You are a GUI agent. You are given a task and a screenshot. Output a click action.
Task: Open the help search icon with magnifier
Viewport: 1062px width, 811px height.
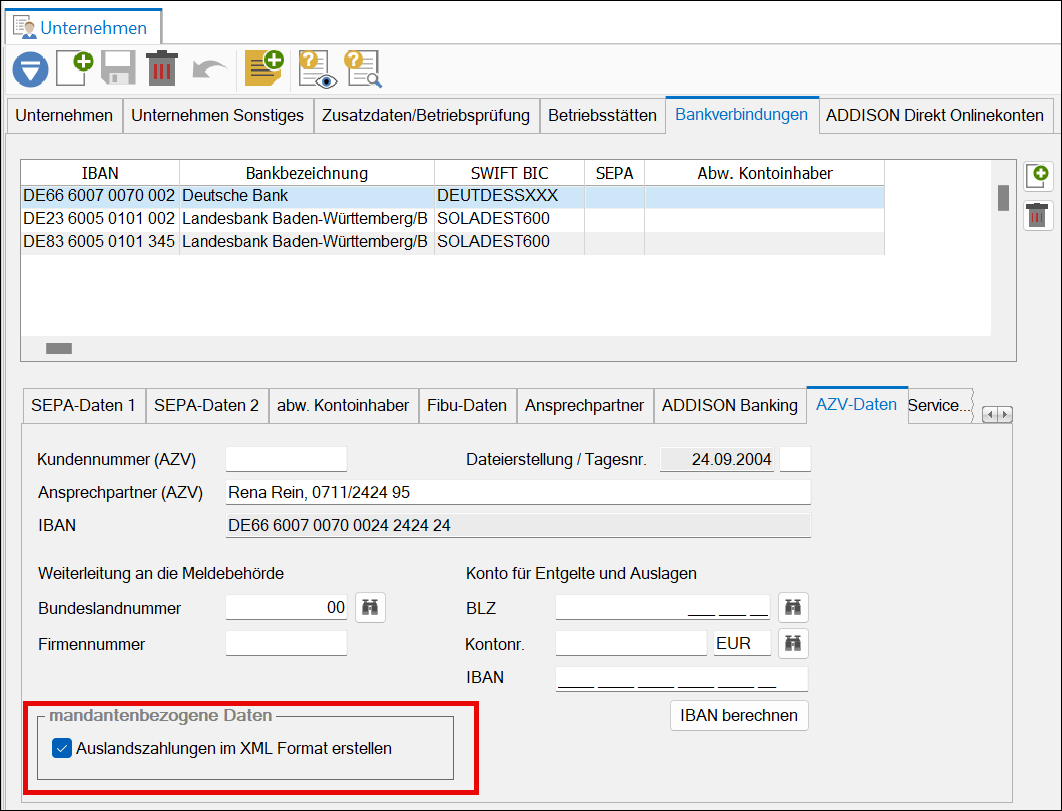pyautogui.click(x=363, y=69)
